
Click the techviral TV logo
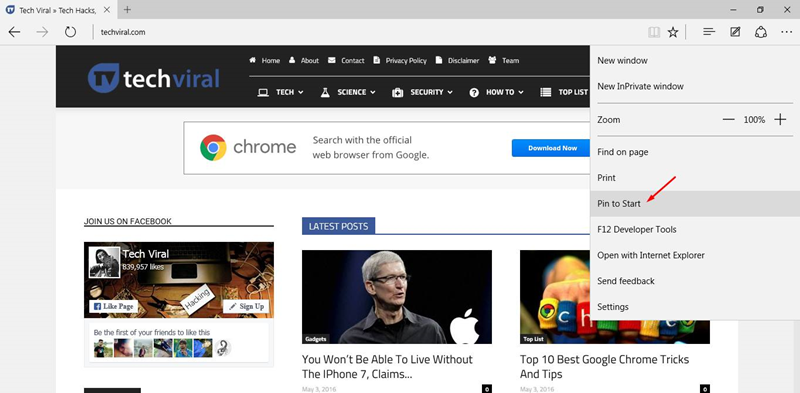(x=104, y=78)
